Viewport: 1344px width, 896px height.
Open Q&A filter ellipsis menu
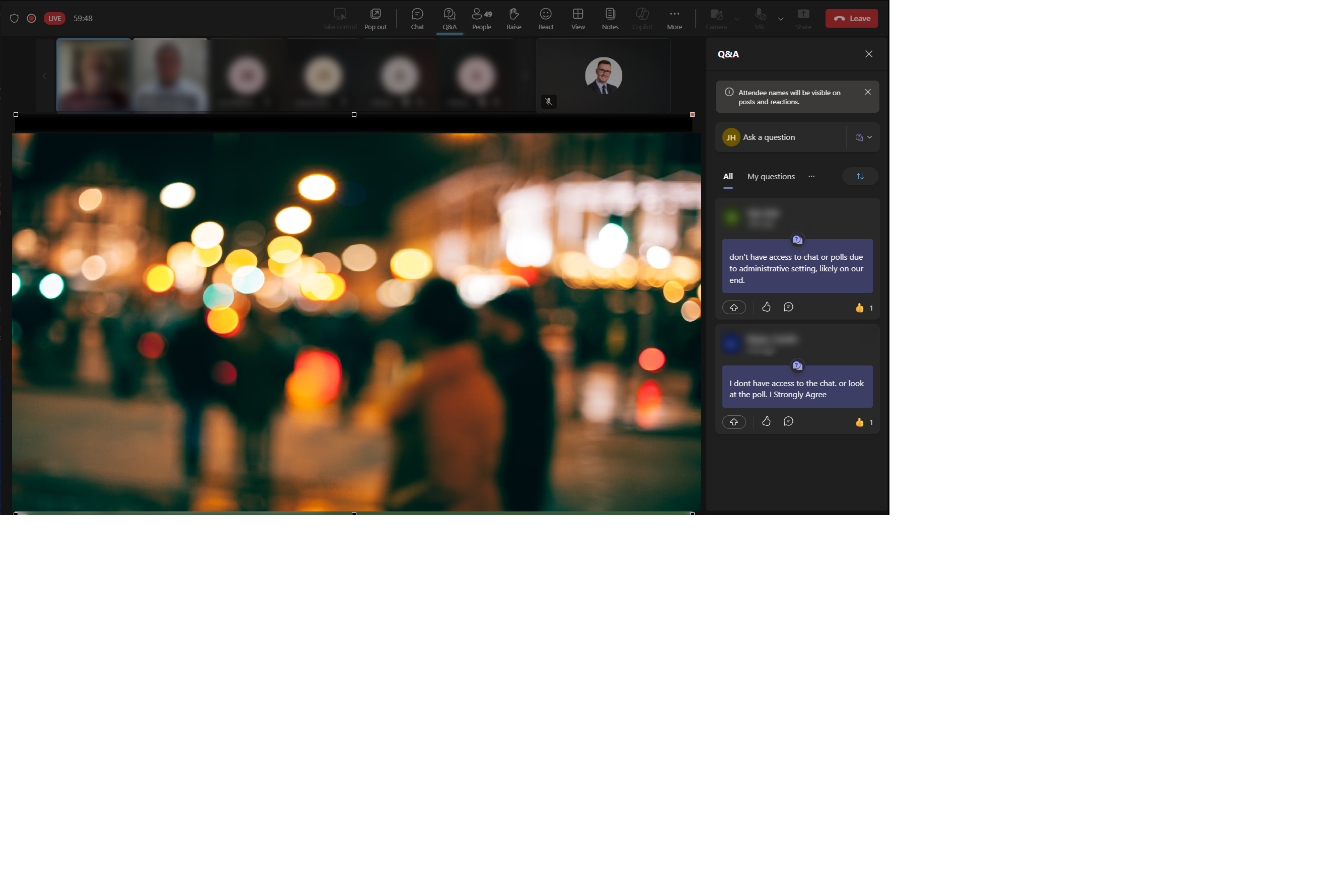[811, 176]
